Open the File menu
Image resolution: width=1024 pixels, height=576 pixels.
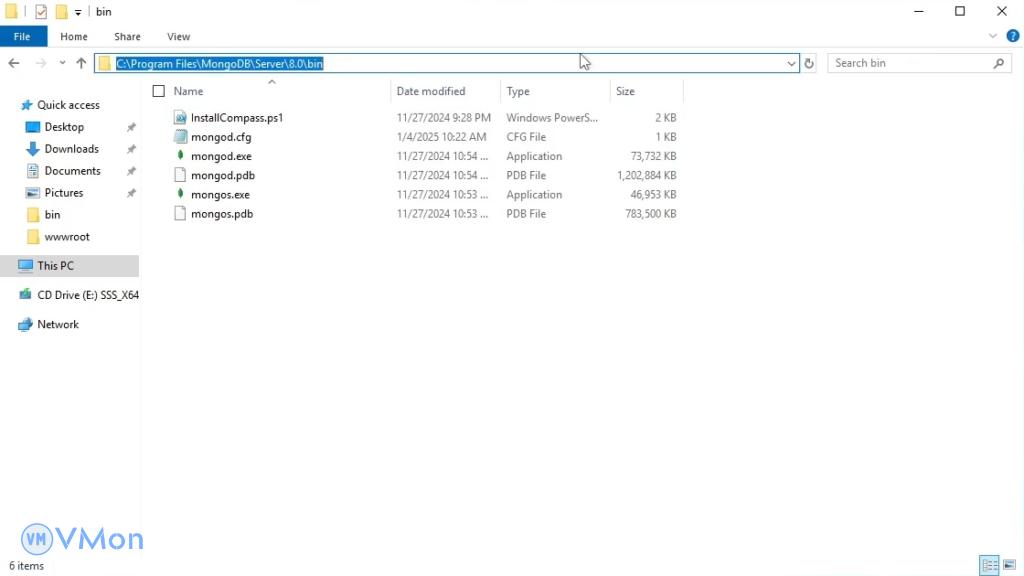pyautogui.click(x=22, y=37)
